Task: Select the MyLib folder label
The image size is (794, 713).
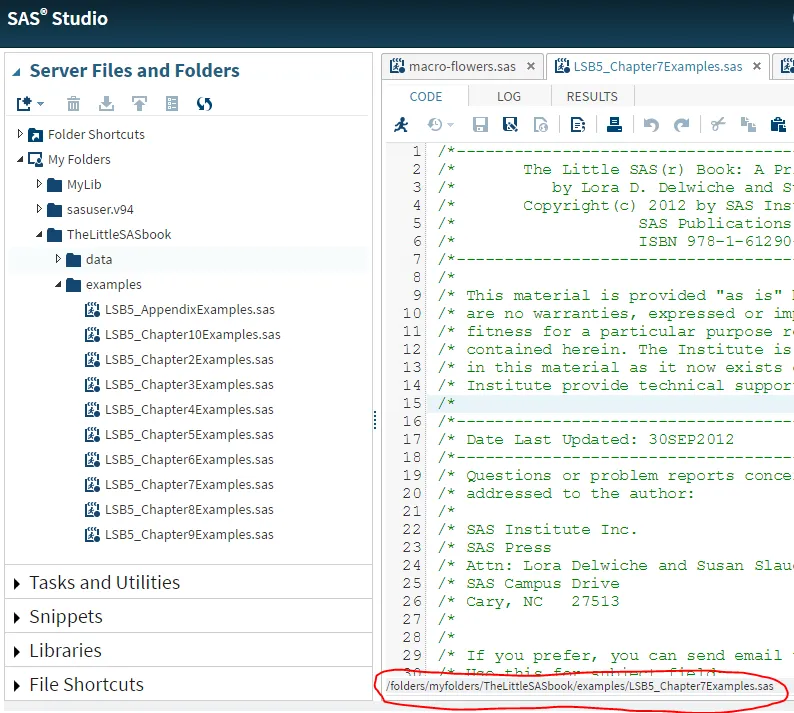Action: coord(84,184)
